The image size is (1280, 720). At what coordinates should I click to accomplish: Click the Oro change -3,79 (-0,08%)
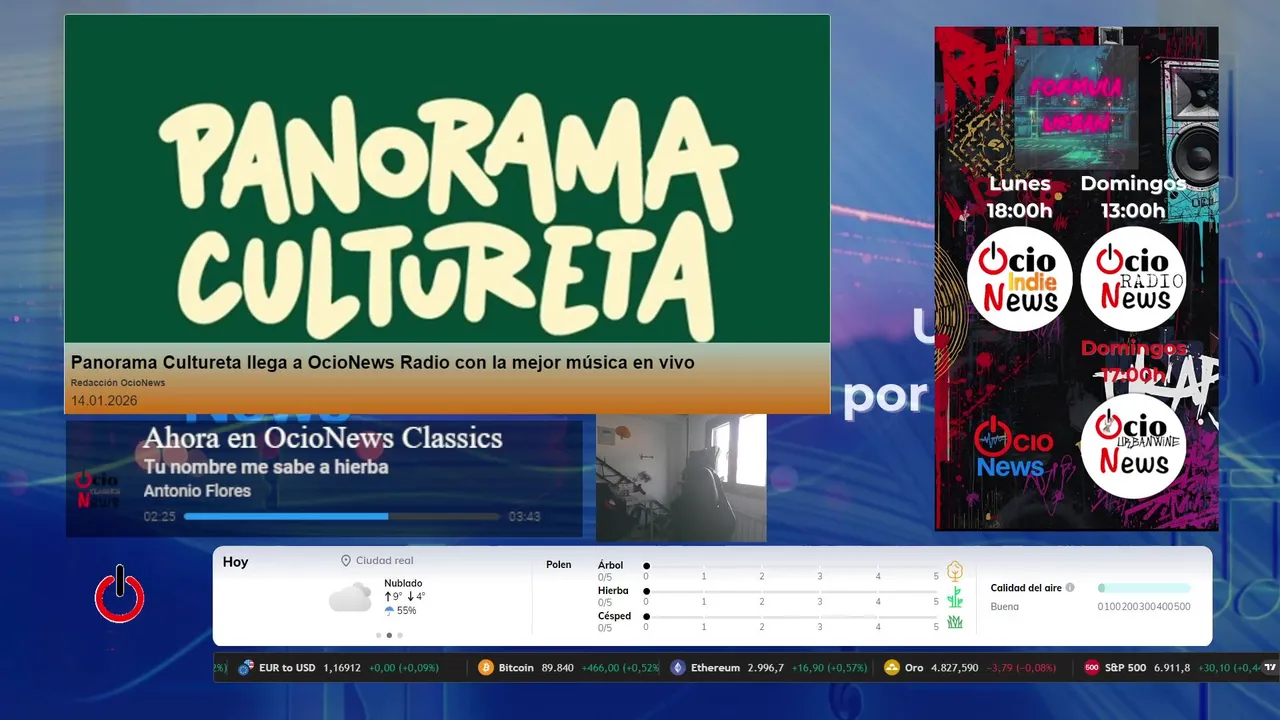click(x=1021, y=668)
